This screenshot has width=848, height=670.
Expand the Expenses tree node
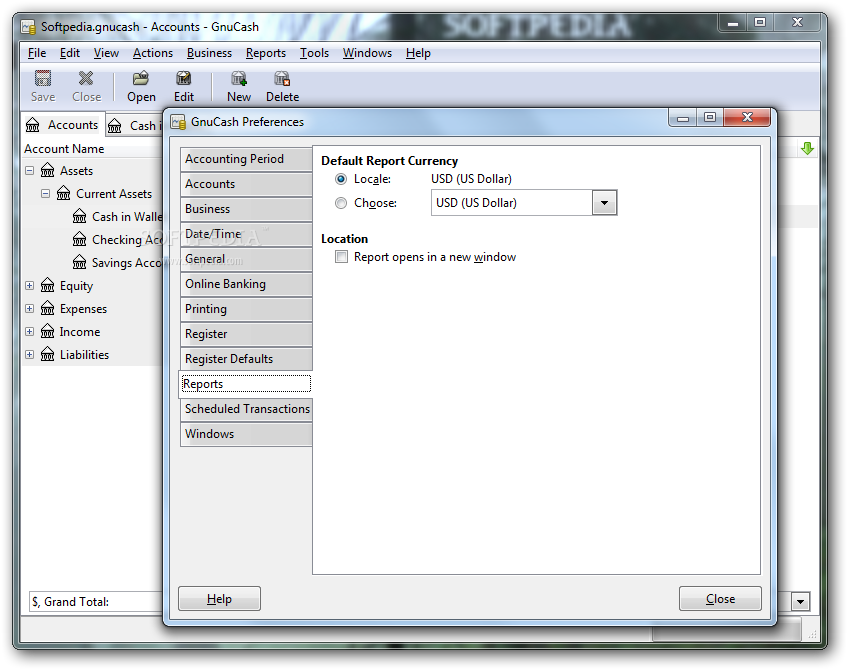click(x=30, y=308)
